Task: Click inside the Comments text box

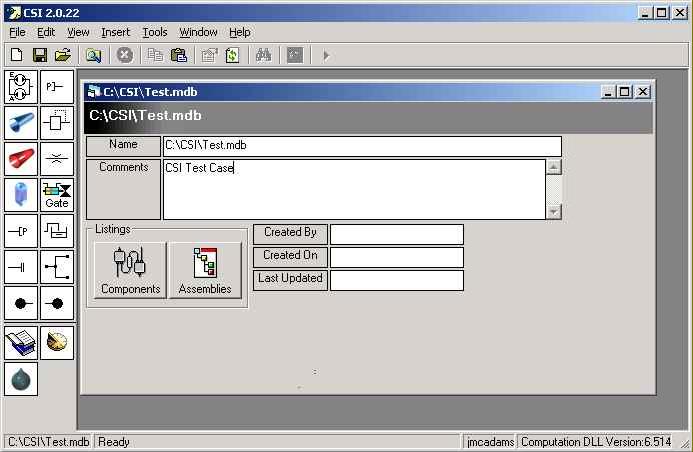Action: point(353,190)
